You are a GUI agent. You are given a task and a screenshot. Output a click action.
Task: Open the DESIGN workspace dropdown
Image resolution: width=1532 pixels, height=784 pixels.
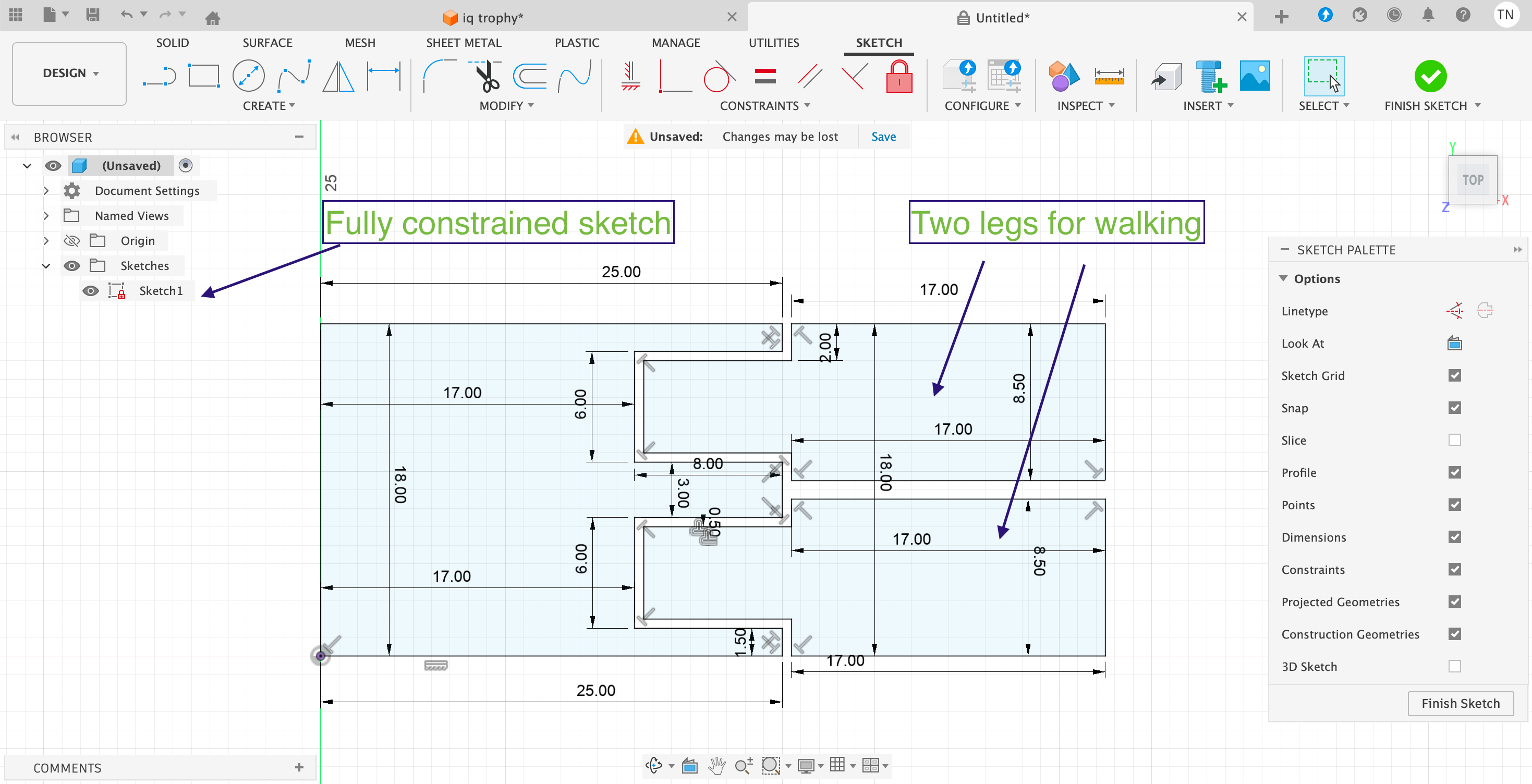(x=69, y=73)
